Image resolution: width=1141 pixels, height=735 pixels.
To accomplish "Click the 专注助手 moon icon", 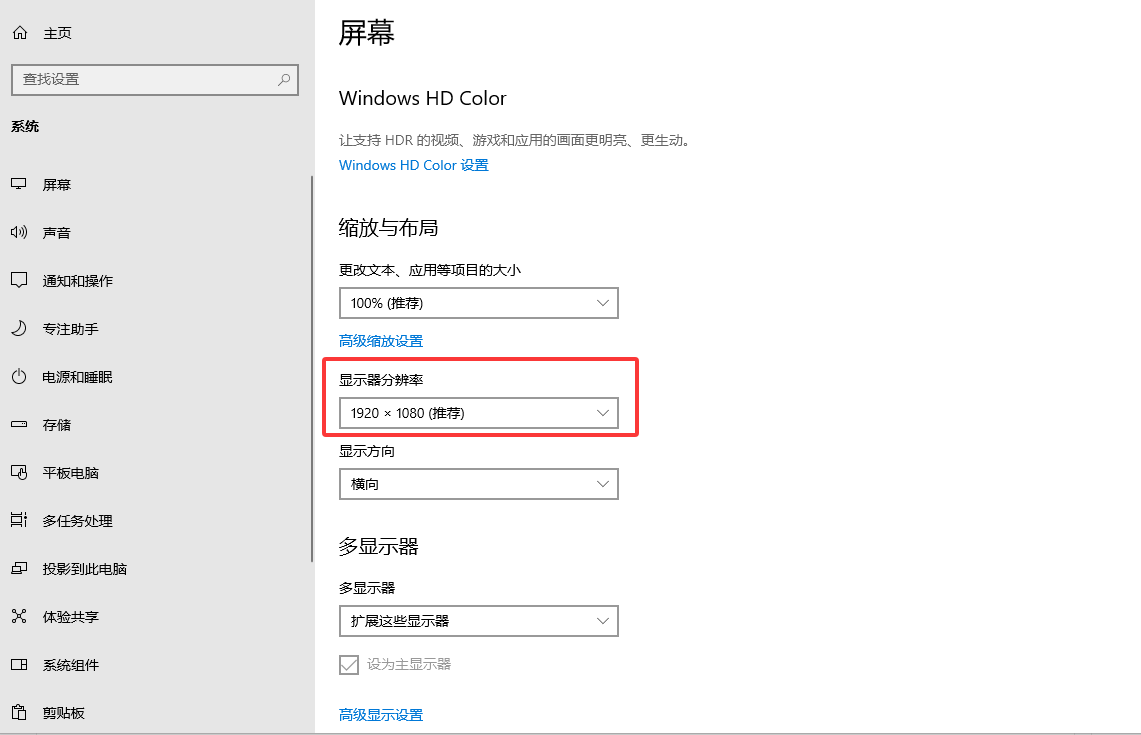I will (x=19, y=329).
